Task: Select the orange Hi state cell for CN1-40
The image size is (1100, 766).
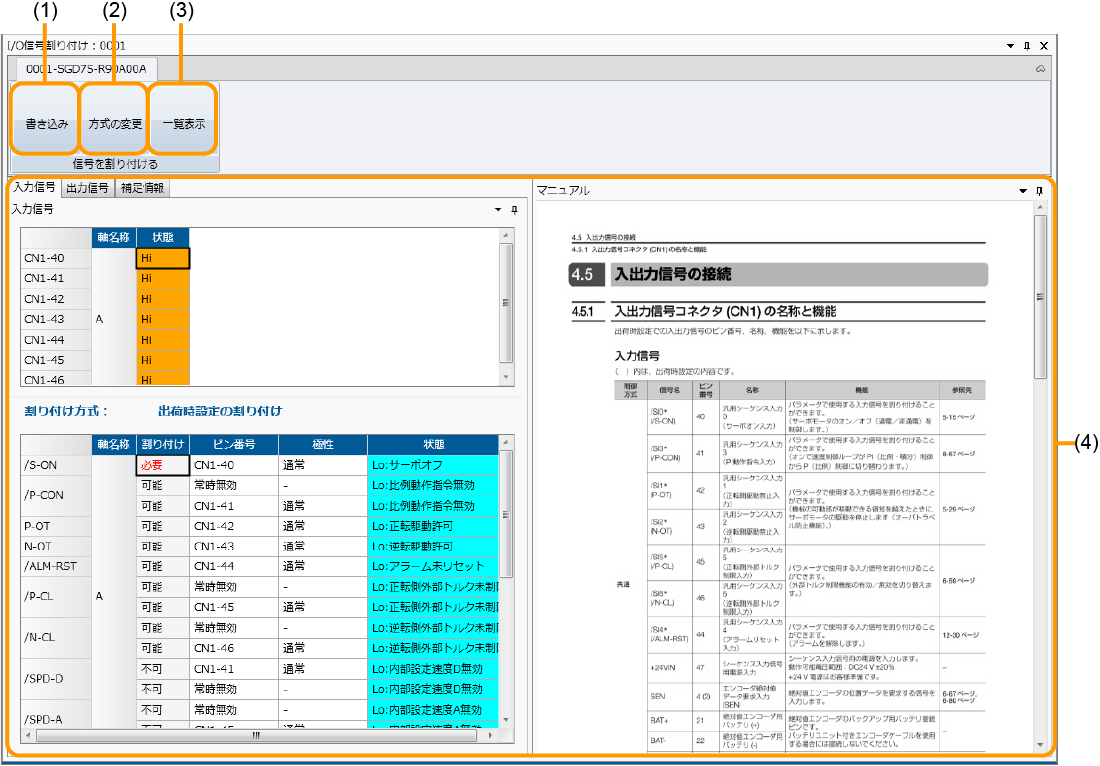Action: coord(162,258)
